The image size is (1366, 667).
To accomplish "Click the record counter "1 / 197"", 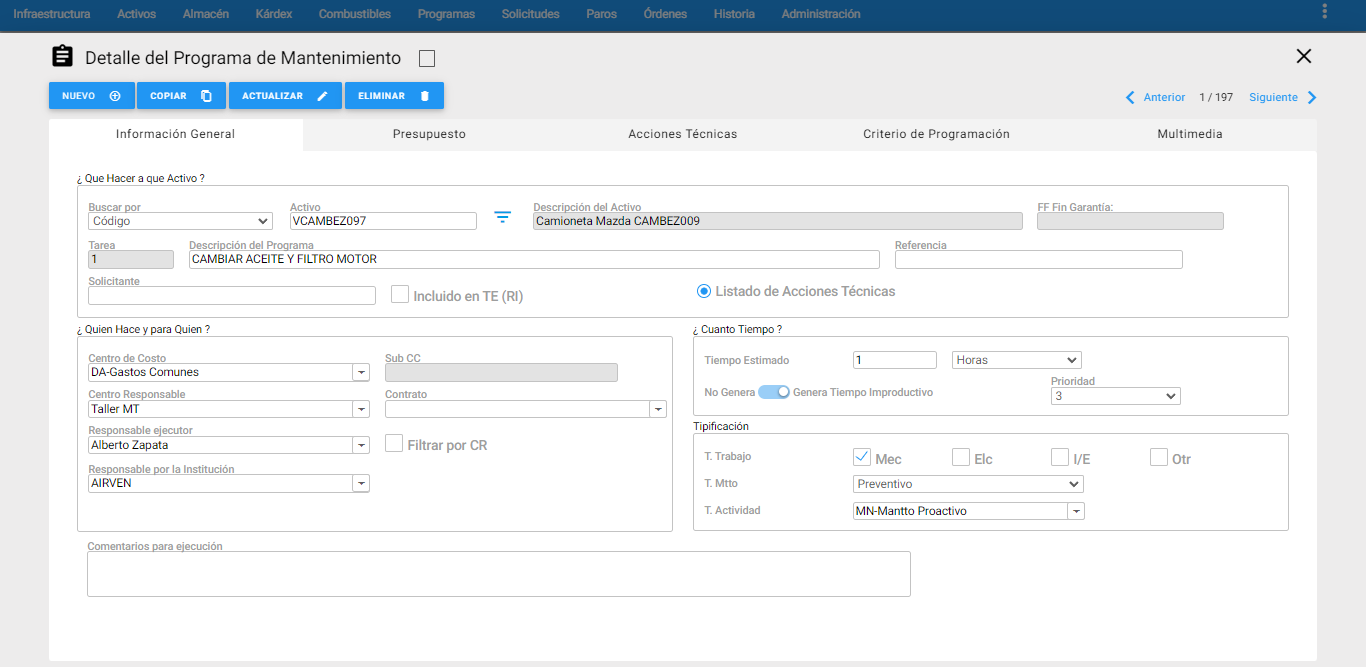I will pyautogui.click(x=1216, y=98).
